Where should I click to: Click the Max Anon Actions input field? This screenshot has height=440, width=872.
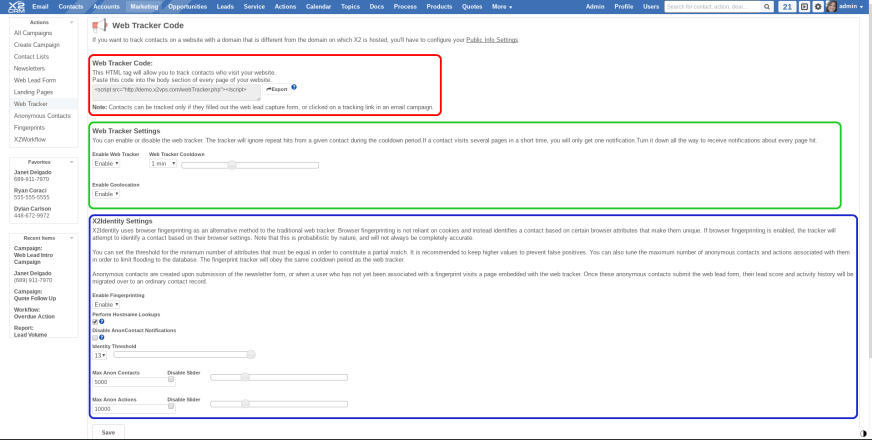coord(133,409)
